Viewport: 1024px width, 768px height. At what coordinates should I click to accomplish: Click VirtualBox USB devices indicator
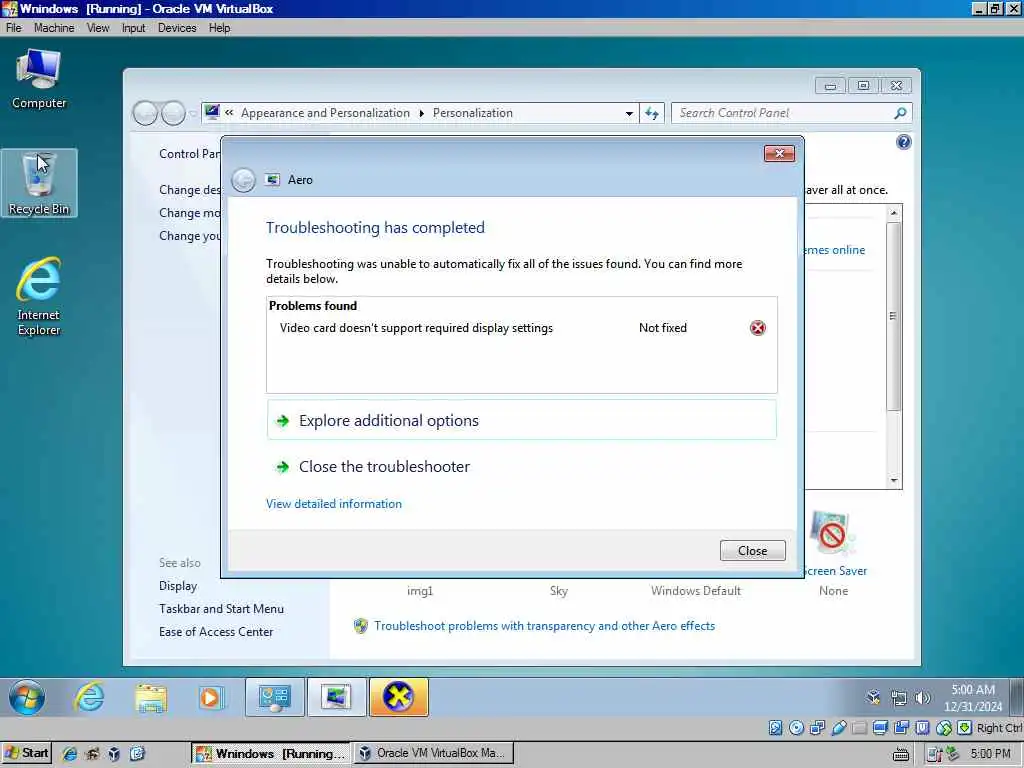(839, 728)
